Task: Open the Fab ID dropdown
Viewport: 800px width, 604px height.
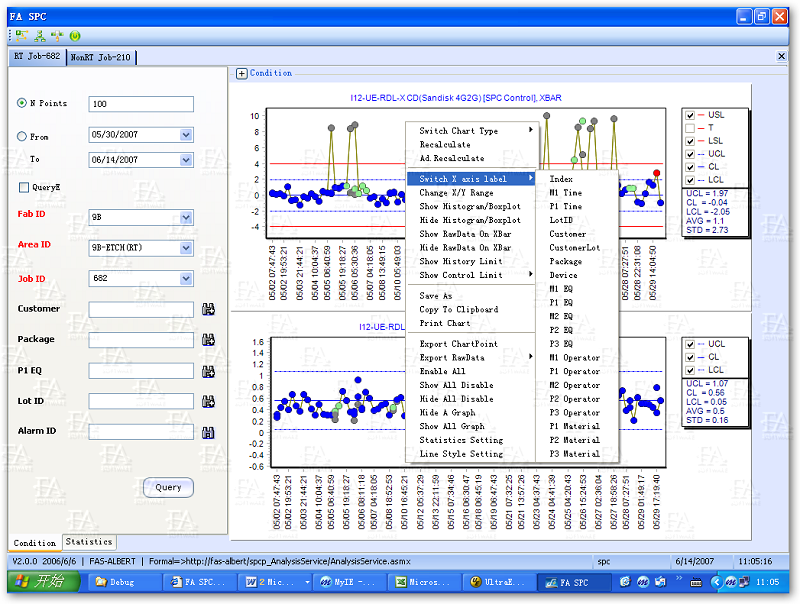Action: pyautogui.click(x=187, y=216)
